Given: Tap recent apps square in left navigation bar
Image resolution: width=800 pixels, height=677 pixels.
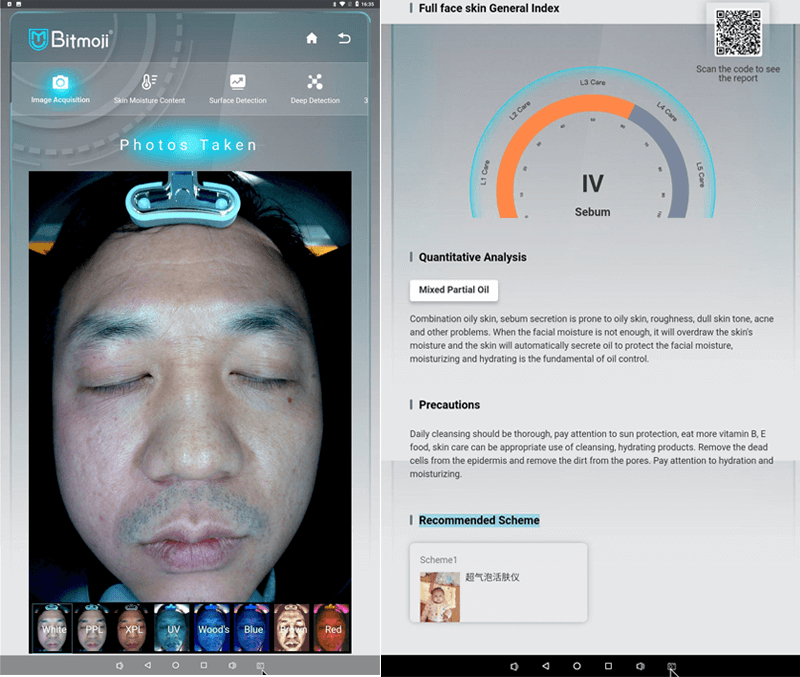Looking at the screenshot, I should tap(204, 665).
